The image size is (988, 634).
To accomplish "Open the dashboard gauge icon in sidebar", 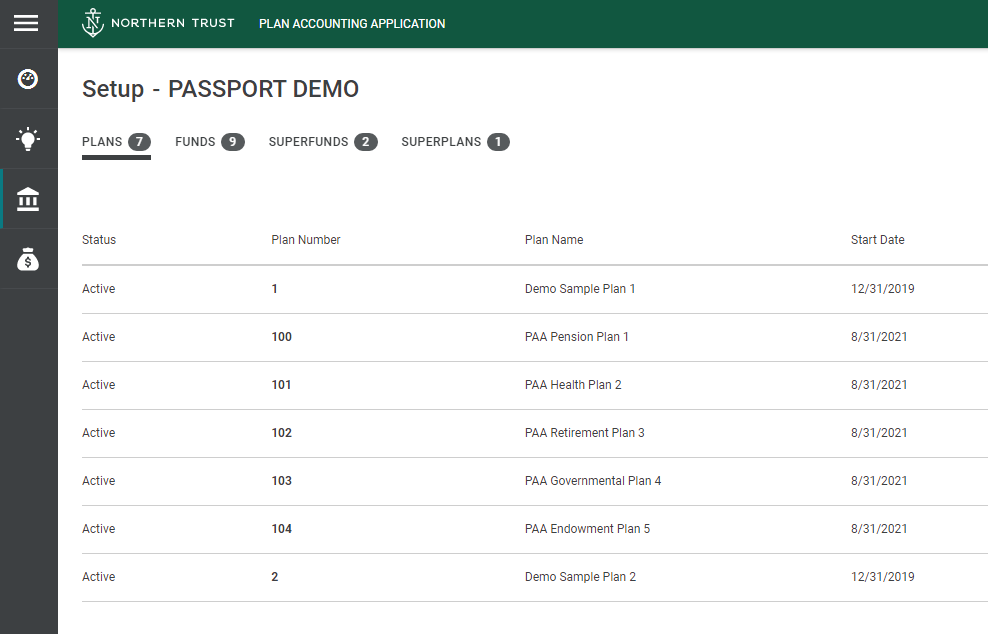I will click(x=28, y=79).
